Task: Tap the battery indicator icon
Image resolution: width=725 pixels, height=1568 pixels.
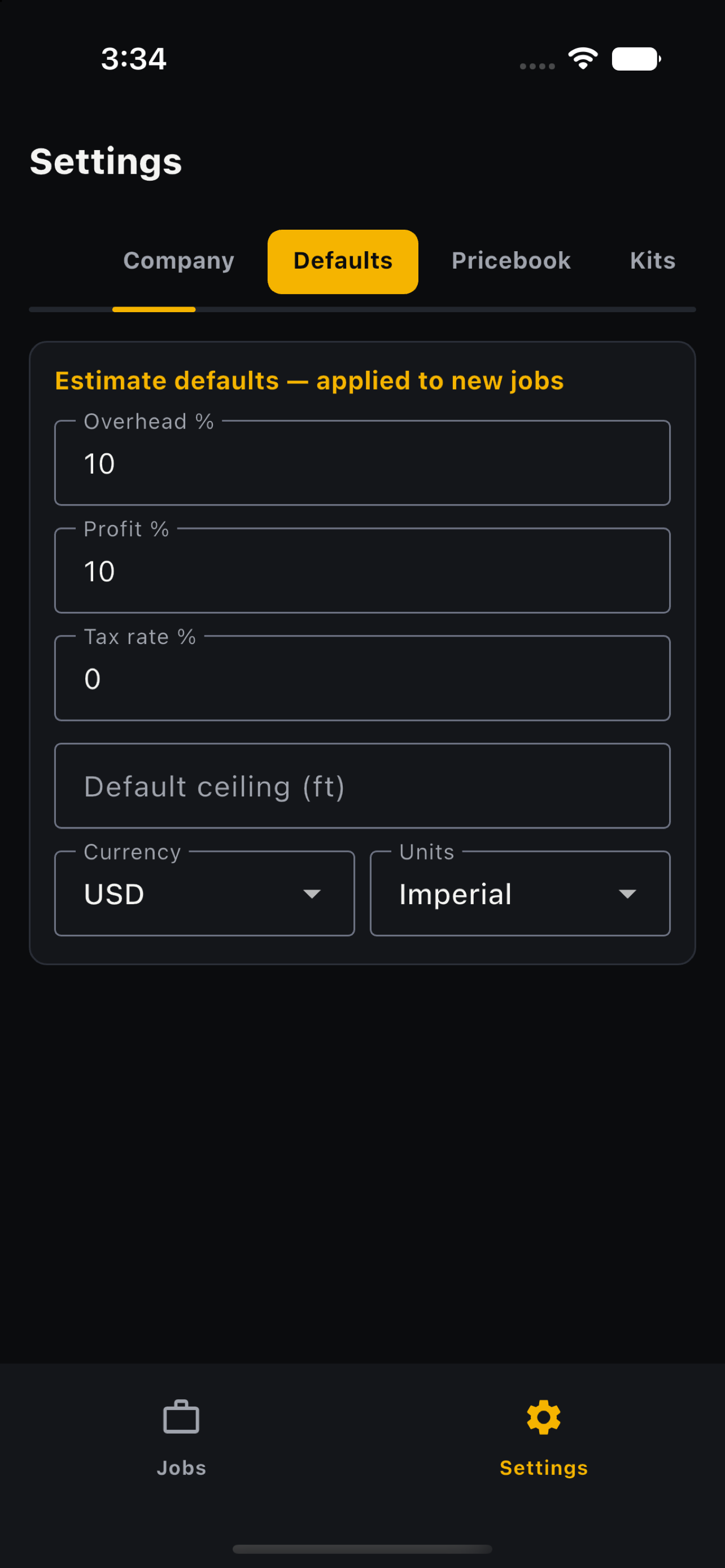Action: coord(636,59)
